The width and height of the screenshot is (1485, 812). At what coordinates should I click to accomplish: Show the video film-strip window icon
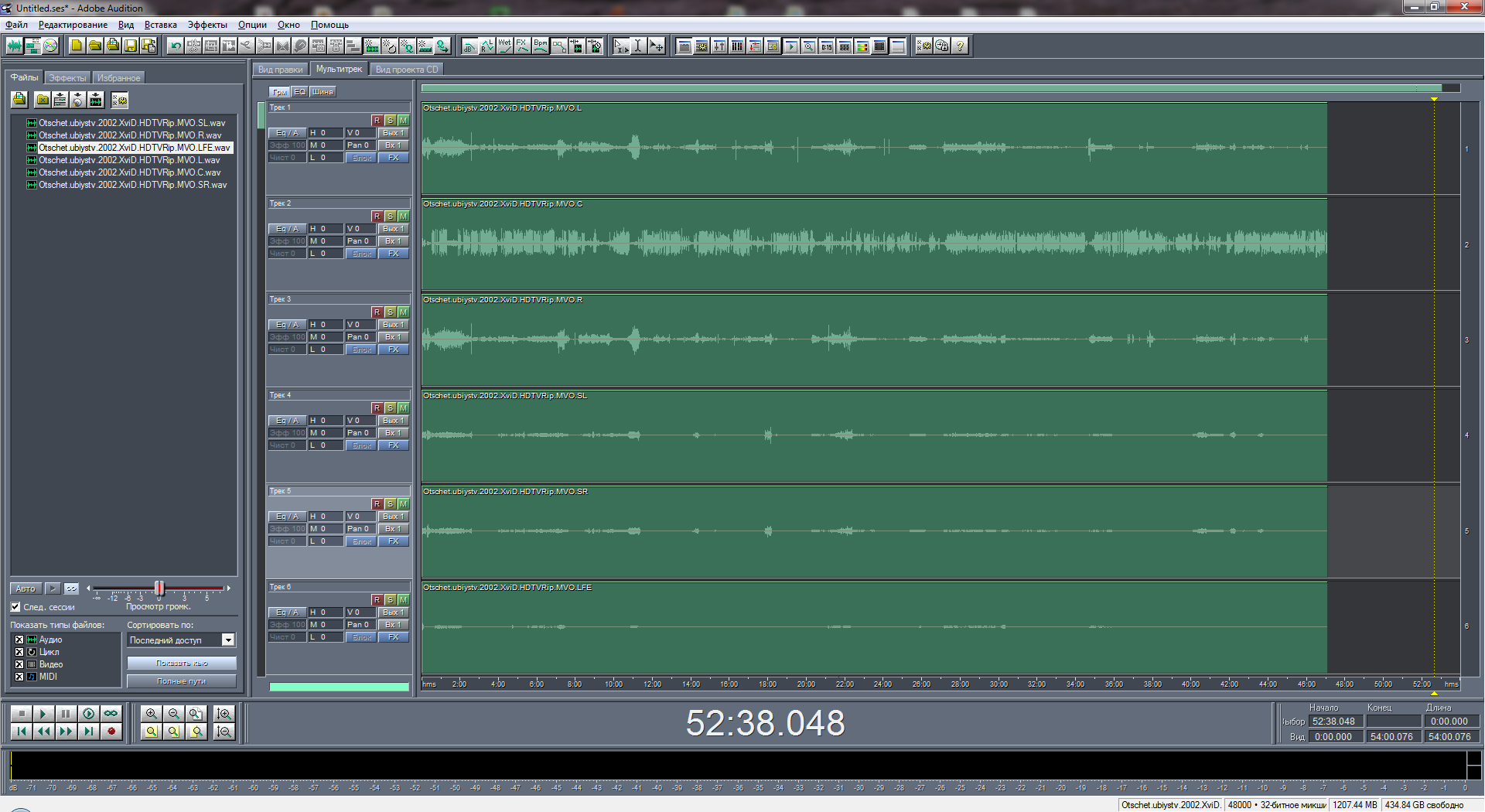tap(880, 46)
